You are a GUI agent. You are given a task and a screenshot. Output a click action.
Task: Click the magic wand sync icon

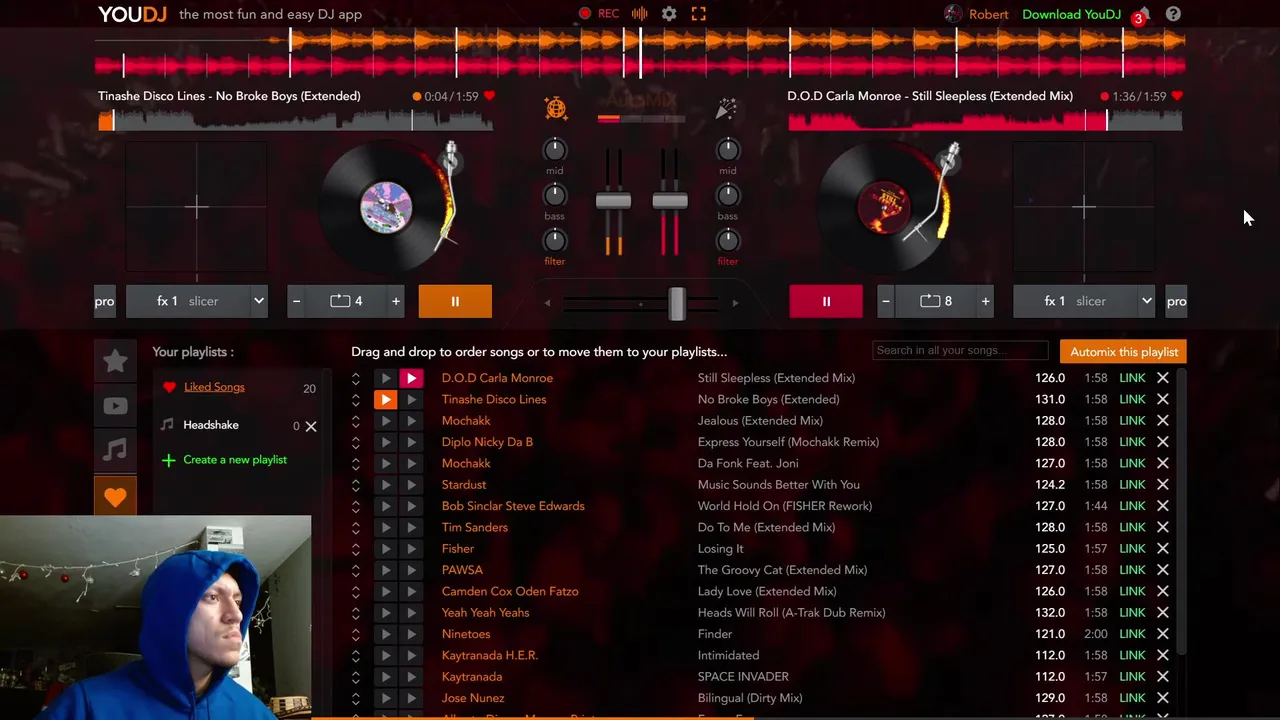(726, 108)
